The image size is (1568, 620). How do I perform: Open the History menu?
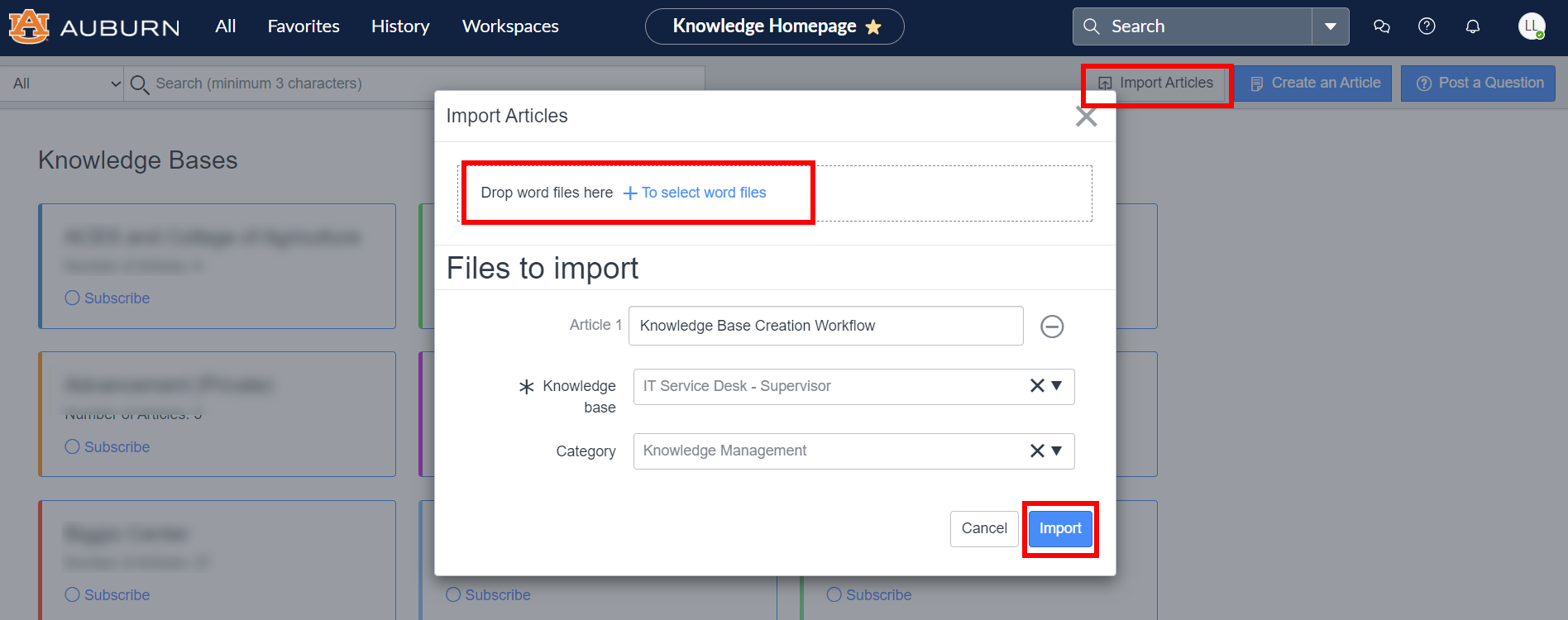(400, 26)
